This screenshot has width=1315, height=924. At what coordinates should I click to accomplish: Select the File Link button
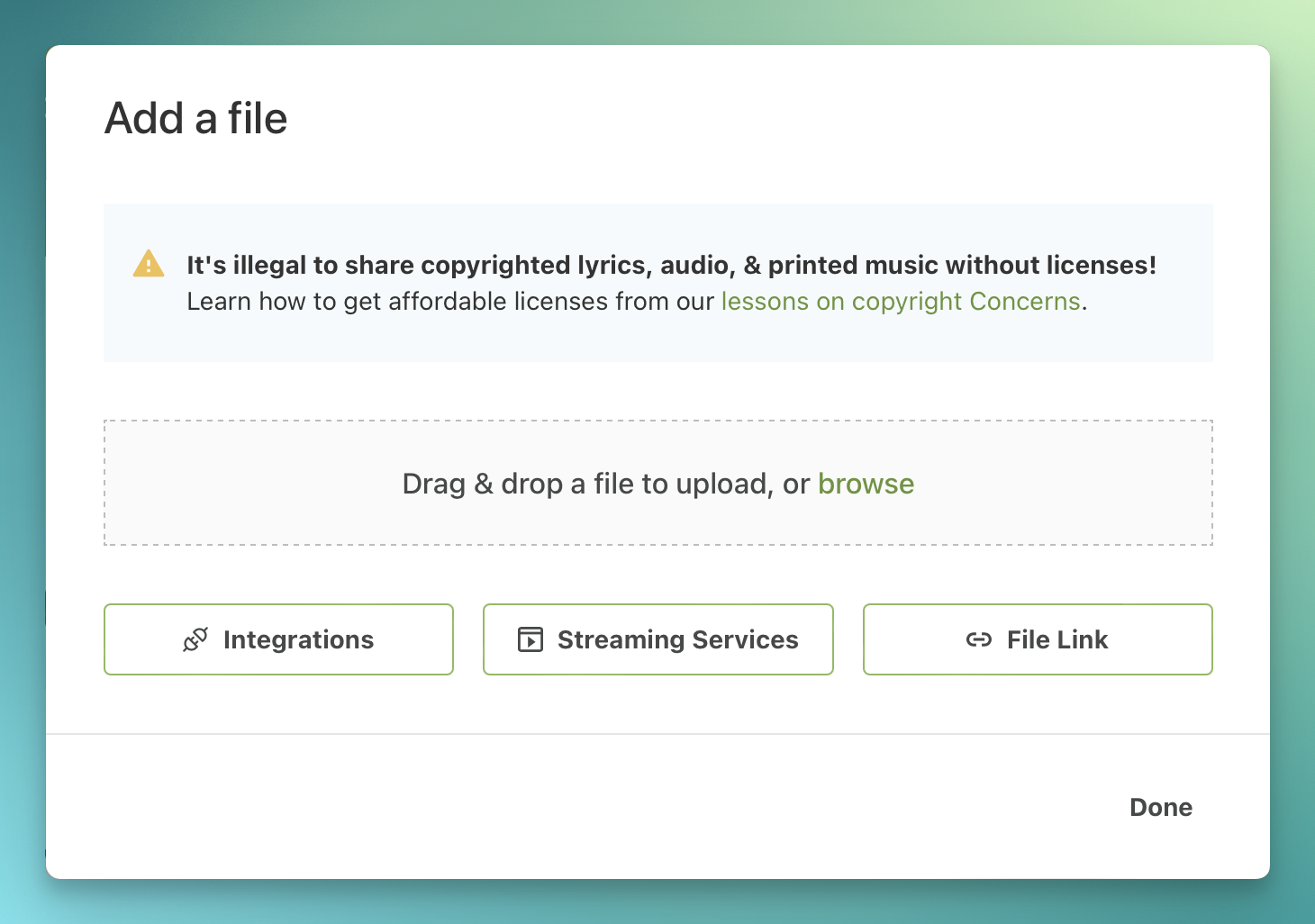pyautogui.click(x=1038, y=639)
